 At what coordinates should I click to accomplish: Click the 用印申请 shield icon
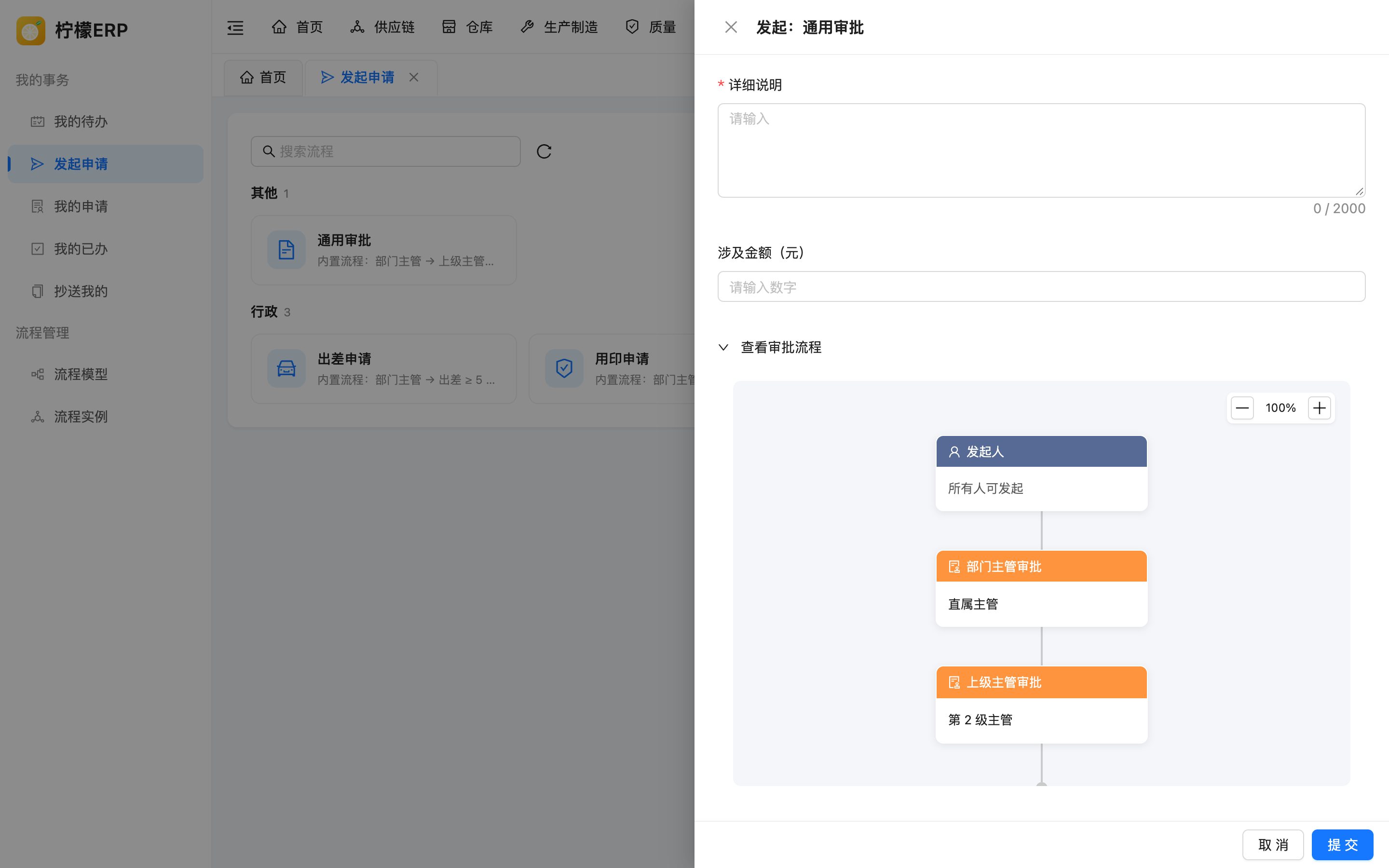[x=564, y=368]
